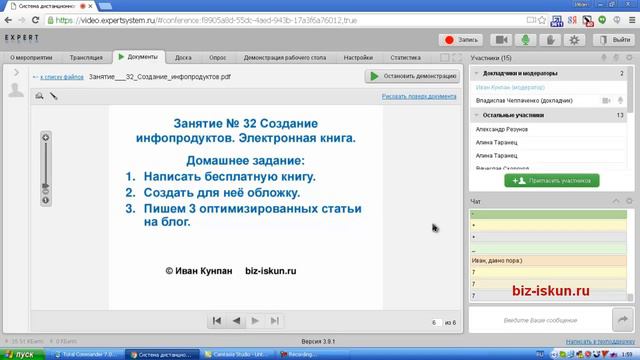
Task: Switch to Camtasia Studio in the taskbar
Action: point(238,354)
